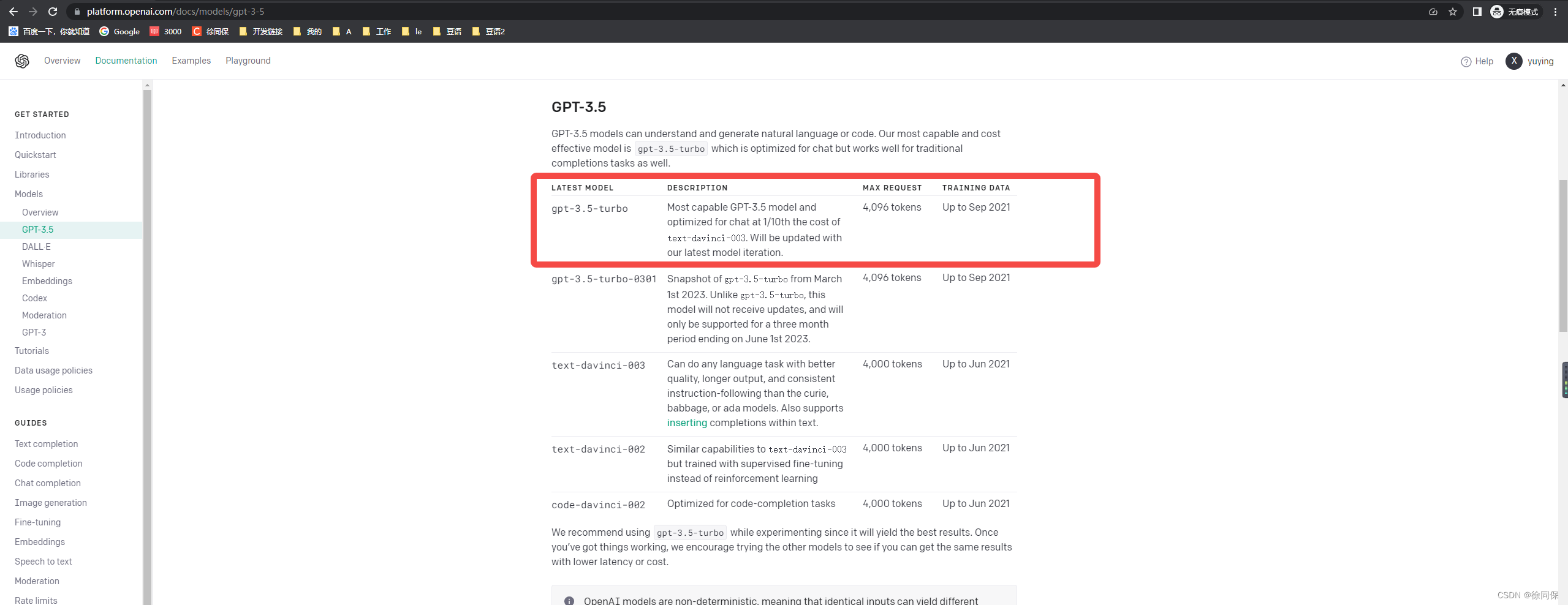Open Moderation guide under Guides
Screen dimensions: 1568x605
click(37, 581)
